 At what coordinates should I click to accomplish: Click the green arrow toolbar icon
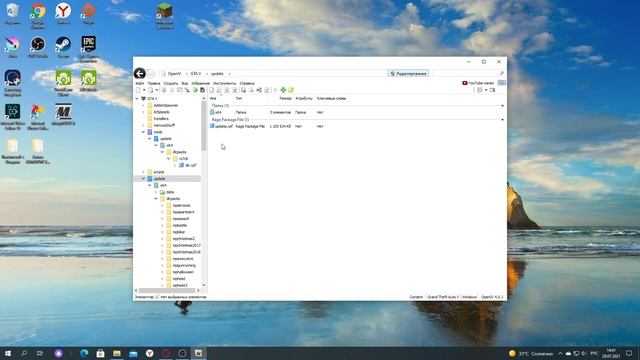point(195,90)
